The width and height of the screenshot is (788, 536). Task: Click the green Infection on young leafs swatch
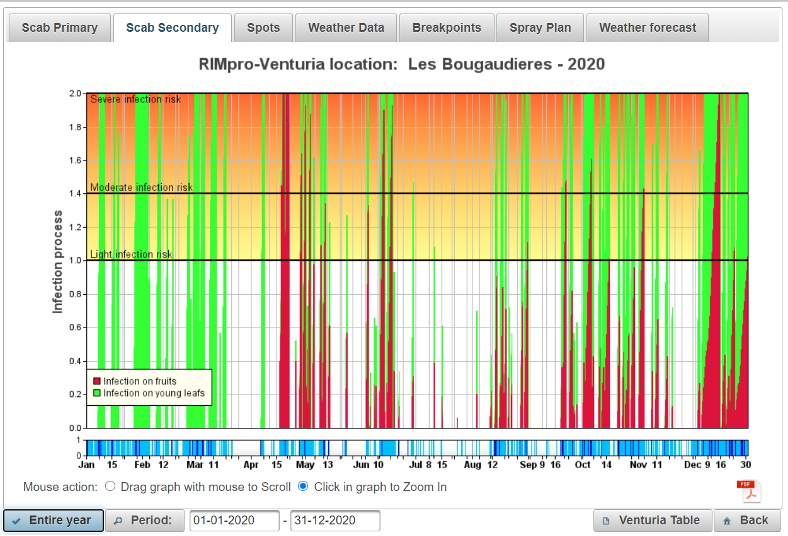click(97, 393)
